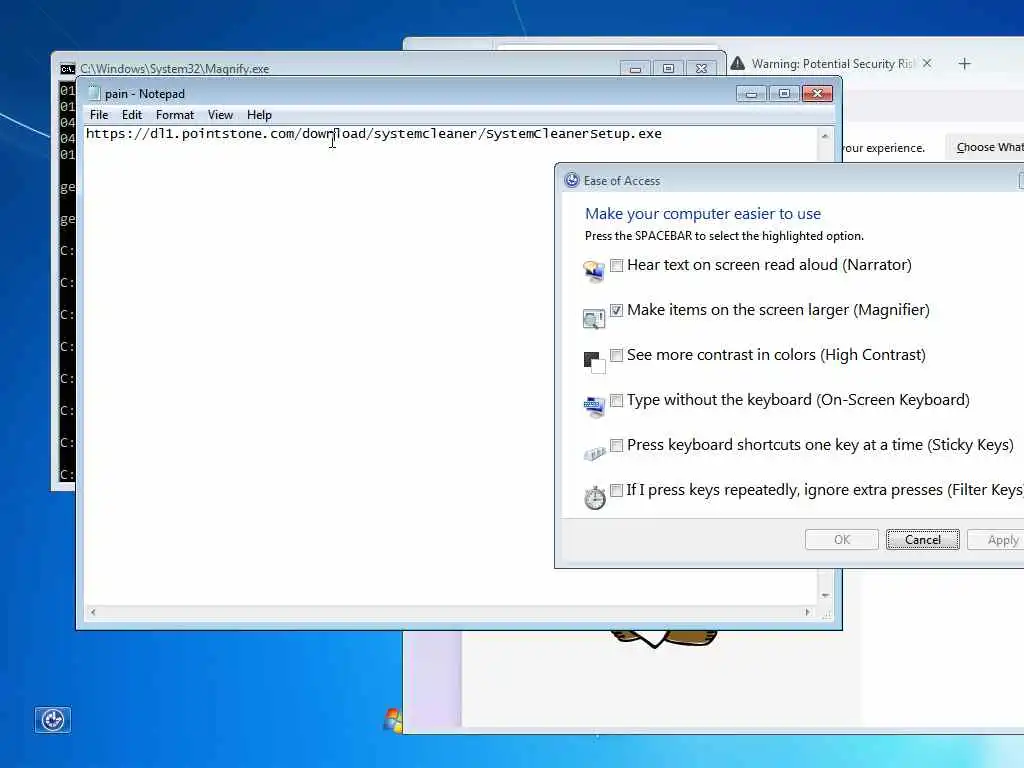Enable the On-Screen Keyboard checkbox
The image size is (1024, 768).
pos(616,400)
